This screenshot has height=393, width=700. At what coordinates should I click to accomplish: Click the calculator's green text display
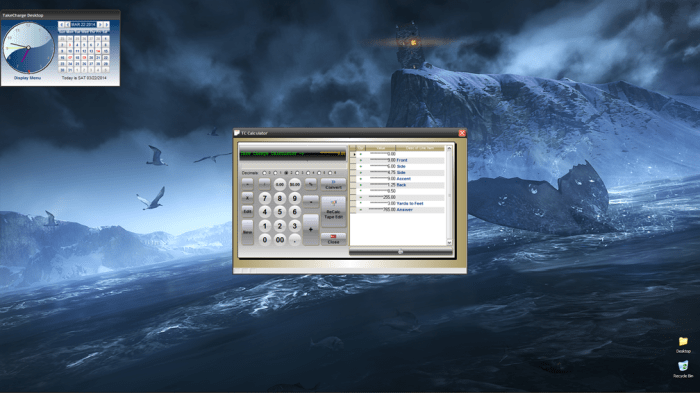(292, 154)
